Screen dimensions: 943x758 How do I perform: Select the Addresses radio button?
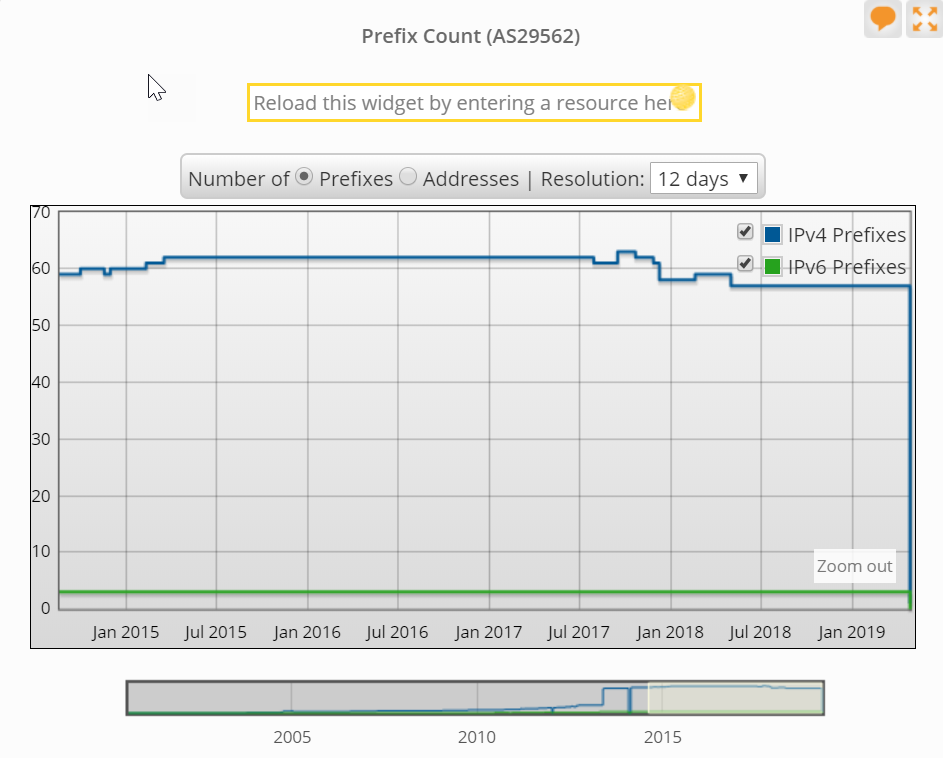(408, 177)
